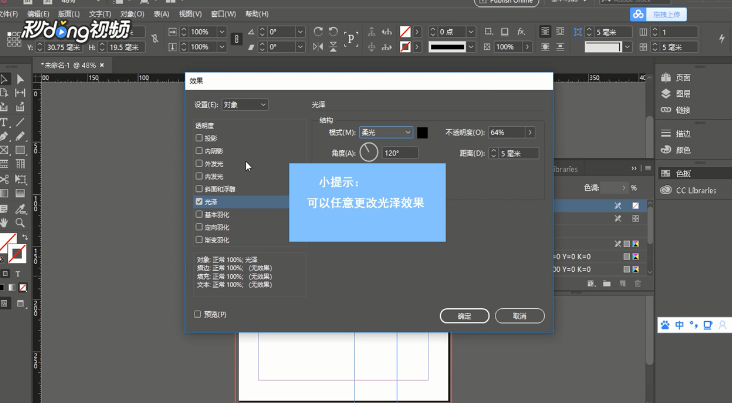Enable 渐变羽化 gradient feather checkbox
732x403 pixels.
click(199, 240)
